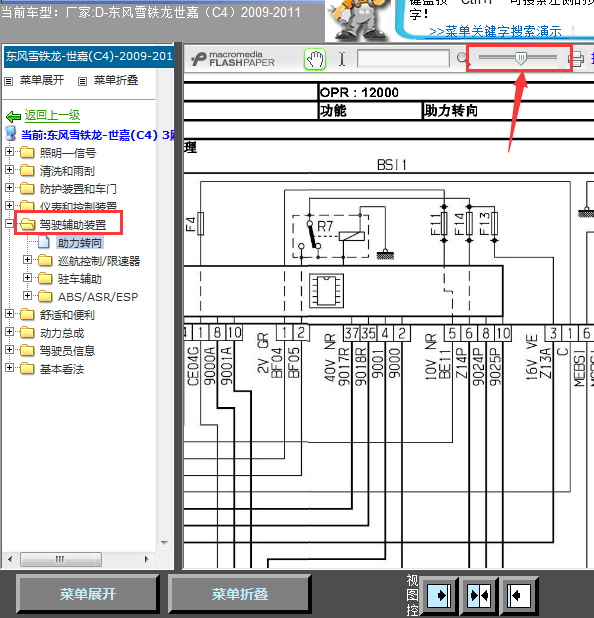Click the BSI1 label in the diagram
Viewport: 594px width, 618px height.
pyautogui.click(x=391, y=164)
